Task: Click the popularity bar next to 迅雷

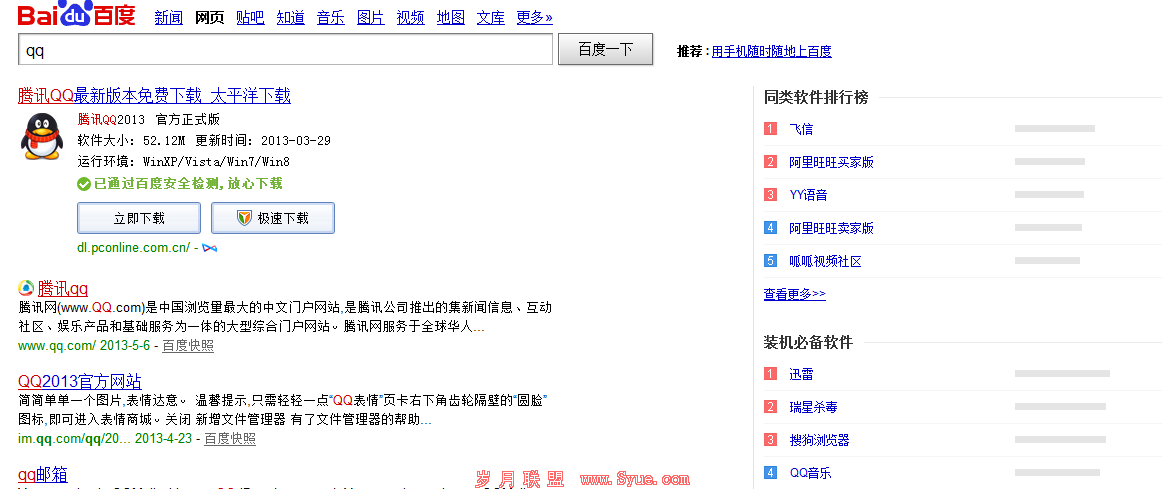Action: (1061, 374)
